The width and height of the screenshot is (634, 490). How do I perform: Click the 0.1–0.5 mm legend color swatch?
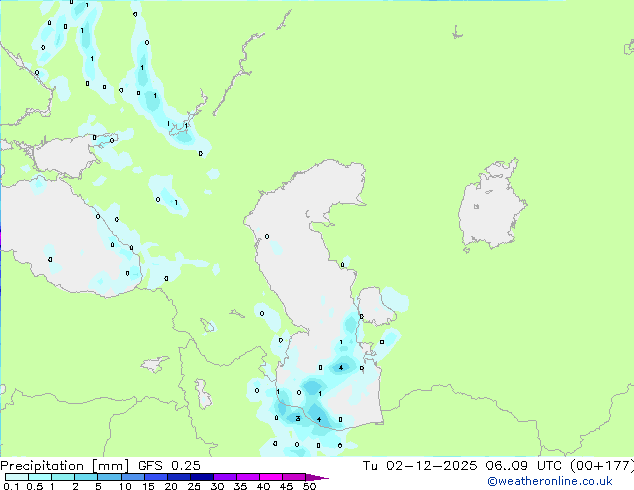17,477
